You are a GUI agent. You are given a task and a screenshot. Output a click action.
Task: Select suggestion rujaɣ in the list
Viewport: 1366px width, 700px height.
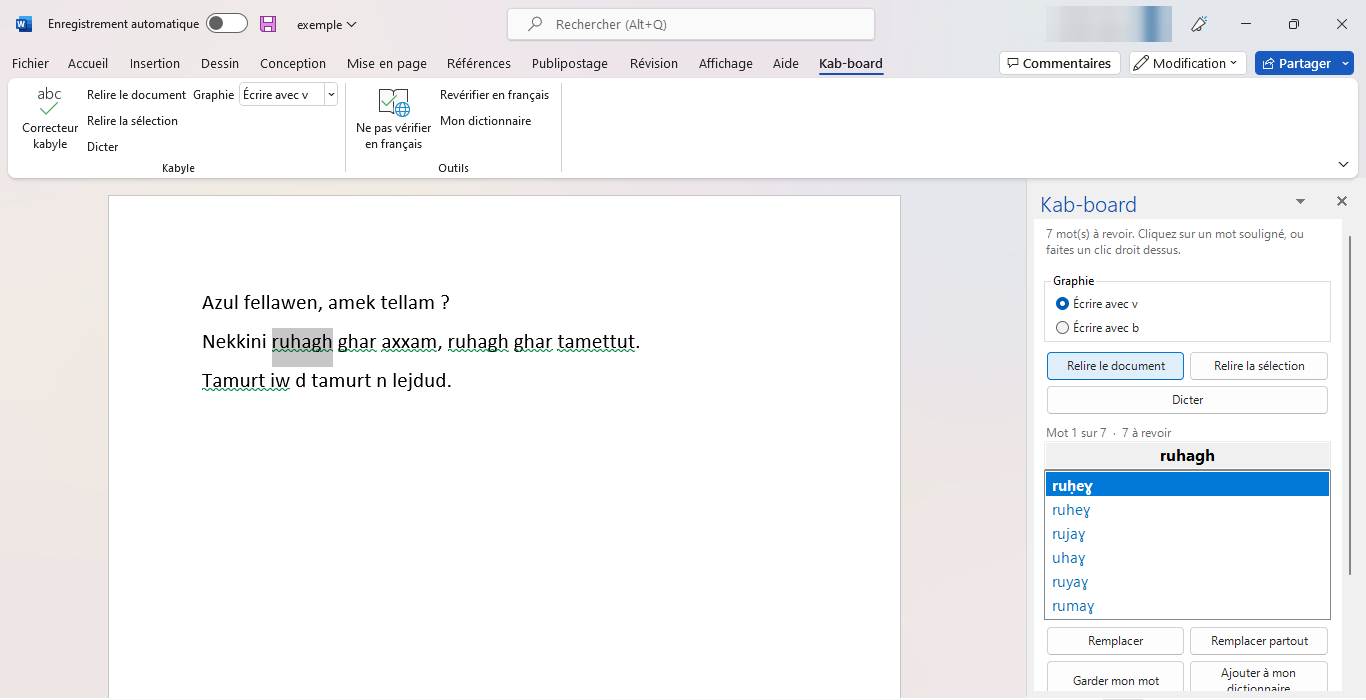tap(1187, 534)
